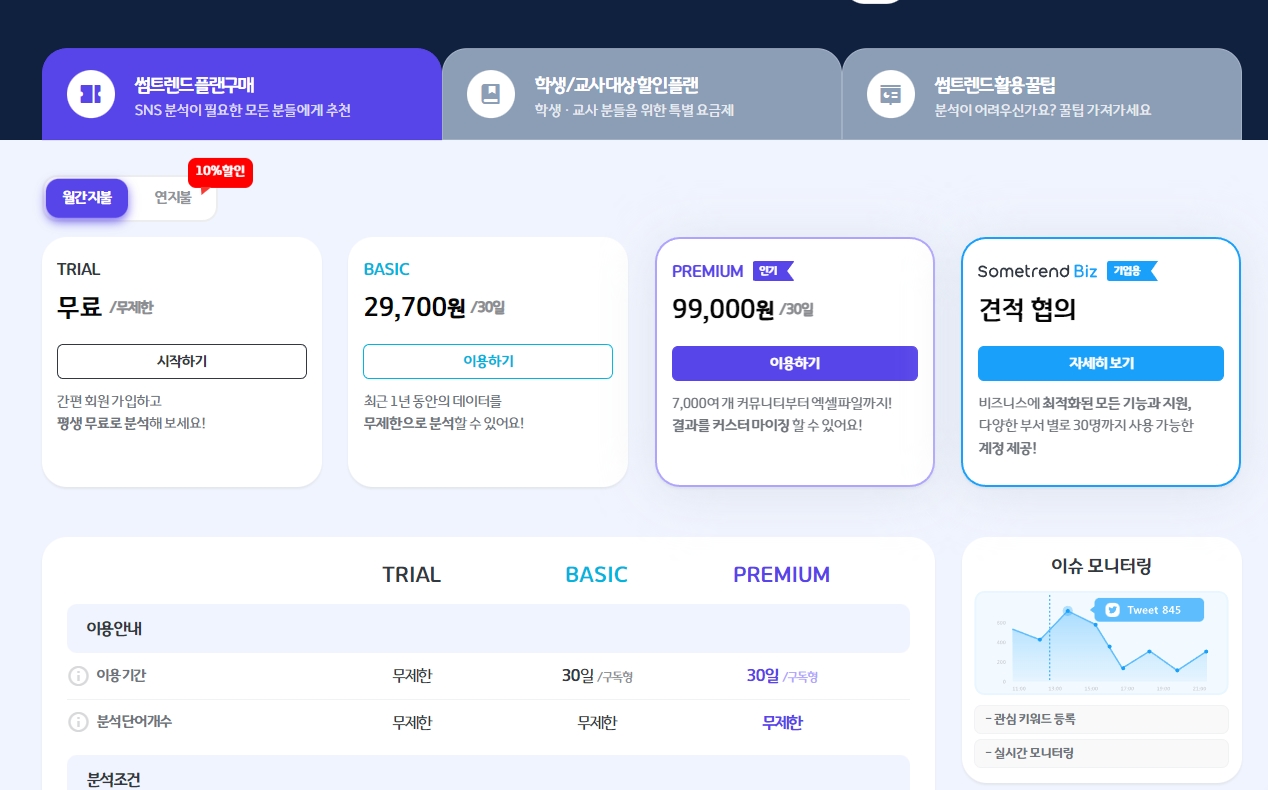Click the 분석단어개수 row label
The height and width of the screenshot is (790, 1268).
pyautogui.click(x=134, y=722)
